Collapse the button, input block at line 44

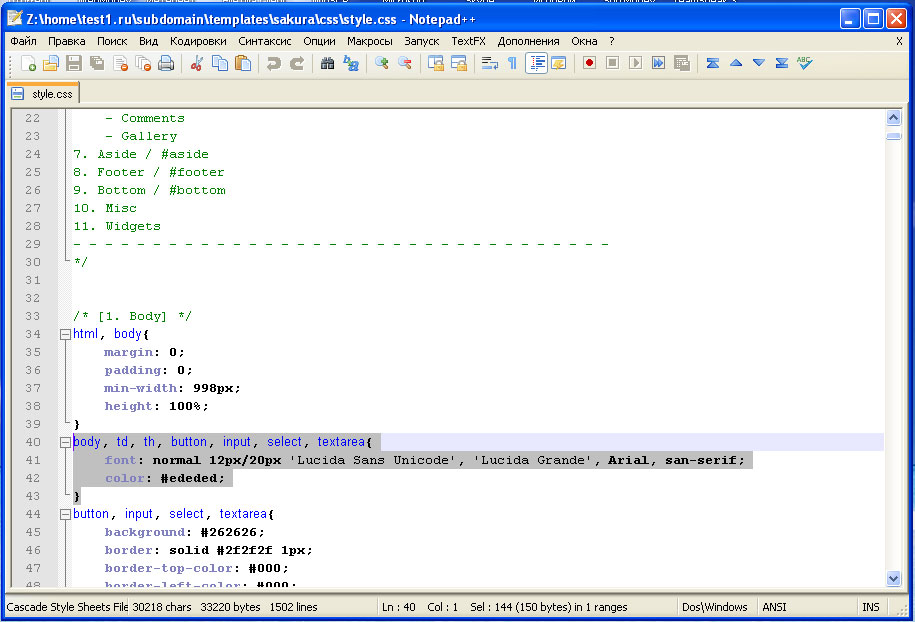click(65, 514)
